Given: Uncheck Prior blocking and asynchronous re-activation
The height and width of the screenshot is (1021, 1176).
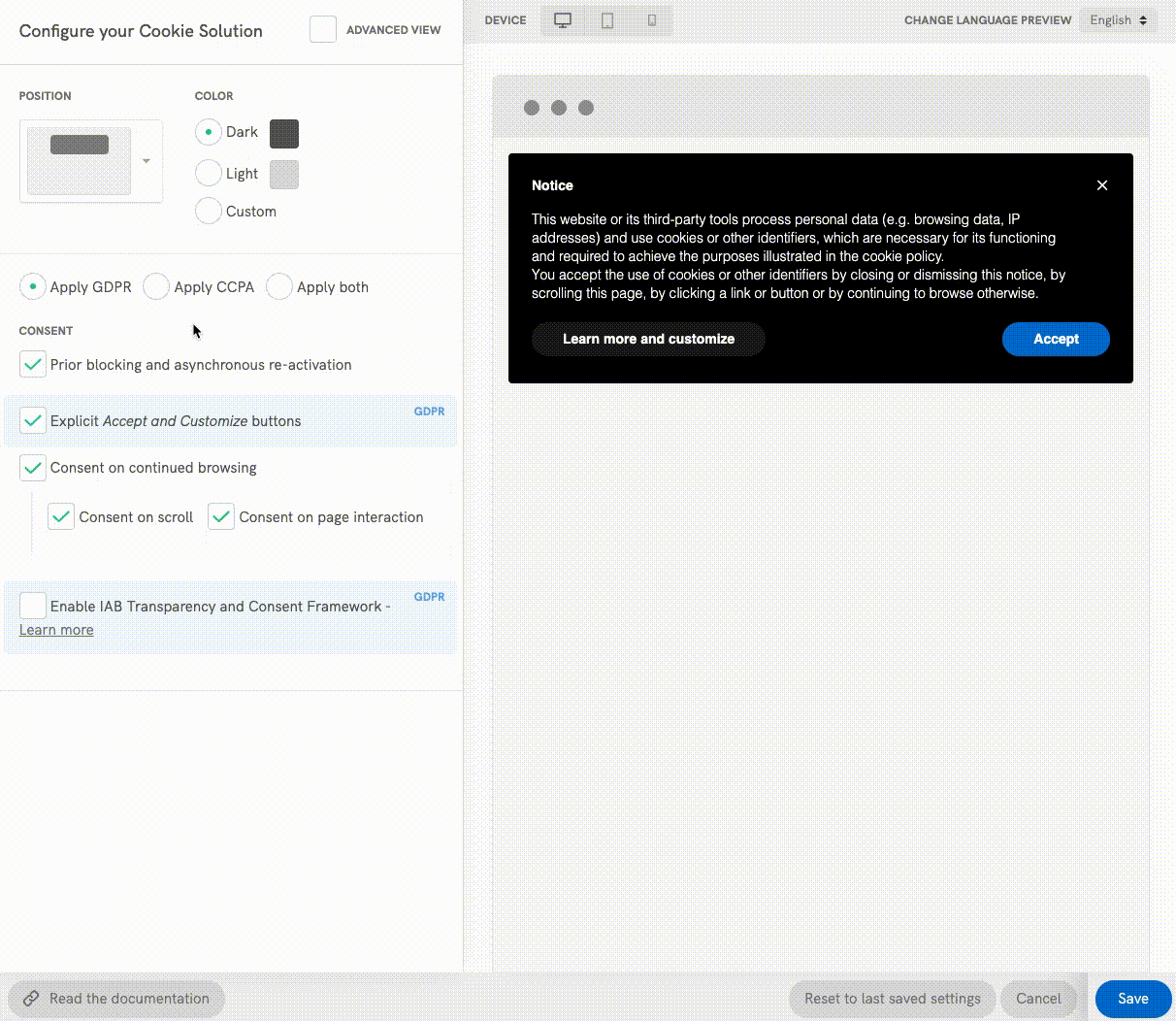Looking at the screenshot, I should 33,365.
